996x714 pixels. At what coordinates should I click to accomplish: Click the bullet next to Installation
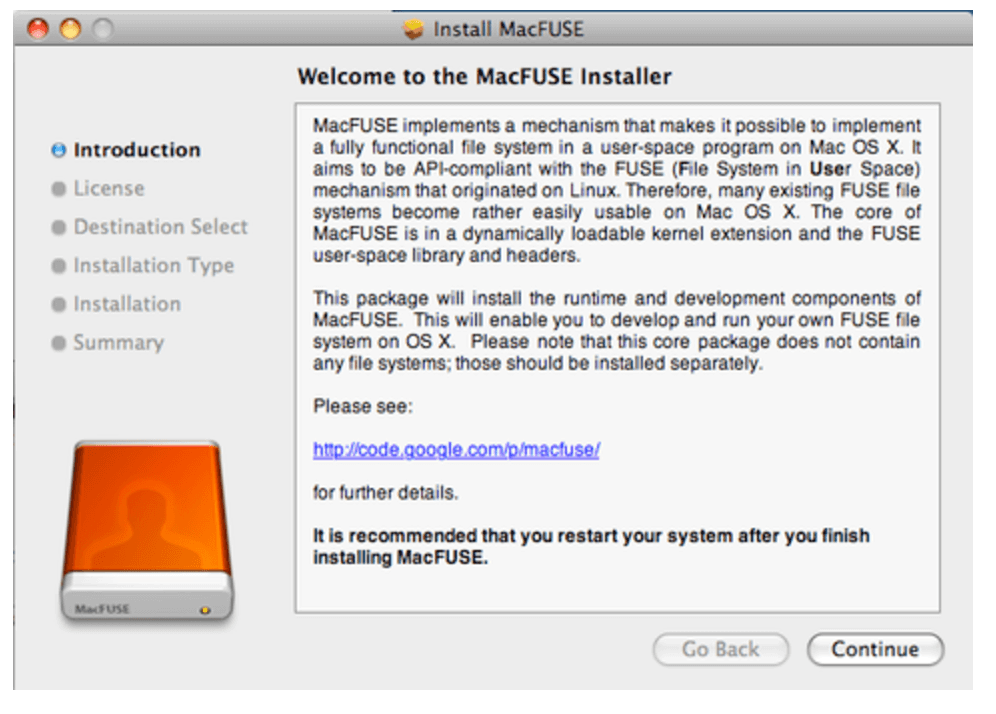point(58,304)
